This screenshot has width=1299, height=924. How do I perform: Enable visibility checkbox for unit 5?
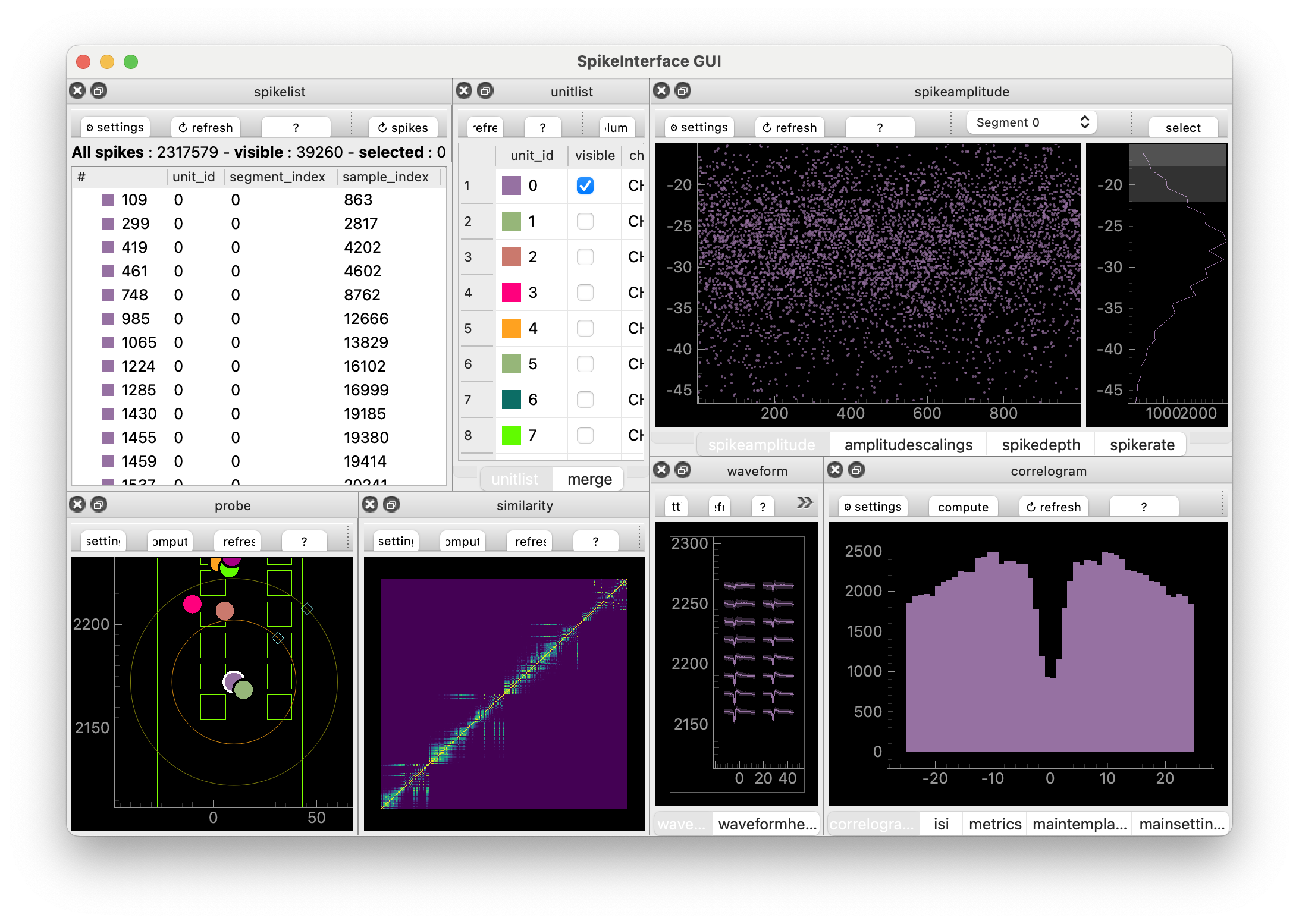coord(585,364)
